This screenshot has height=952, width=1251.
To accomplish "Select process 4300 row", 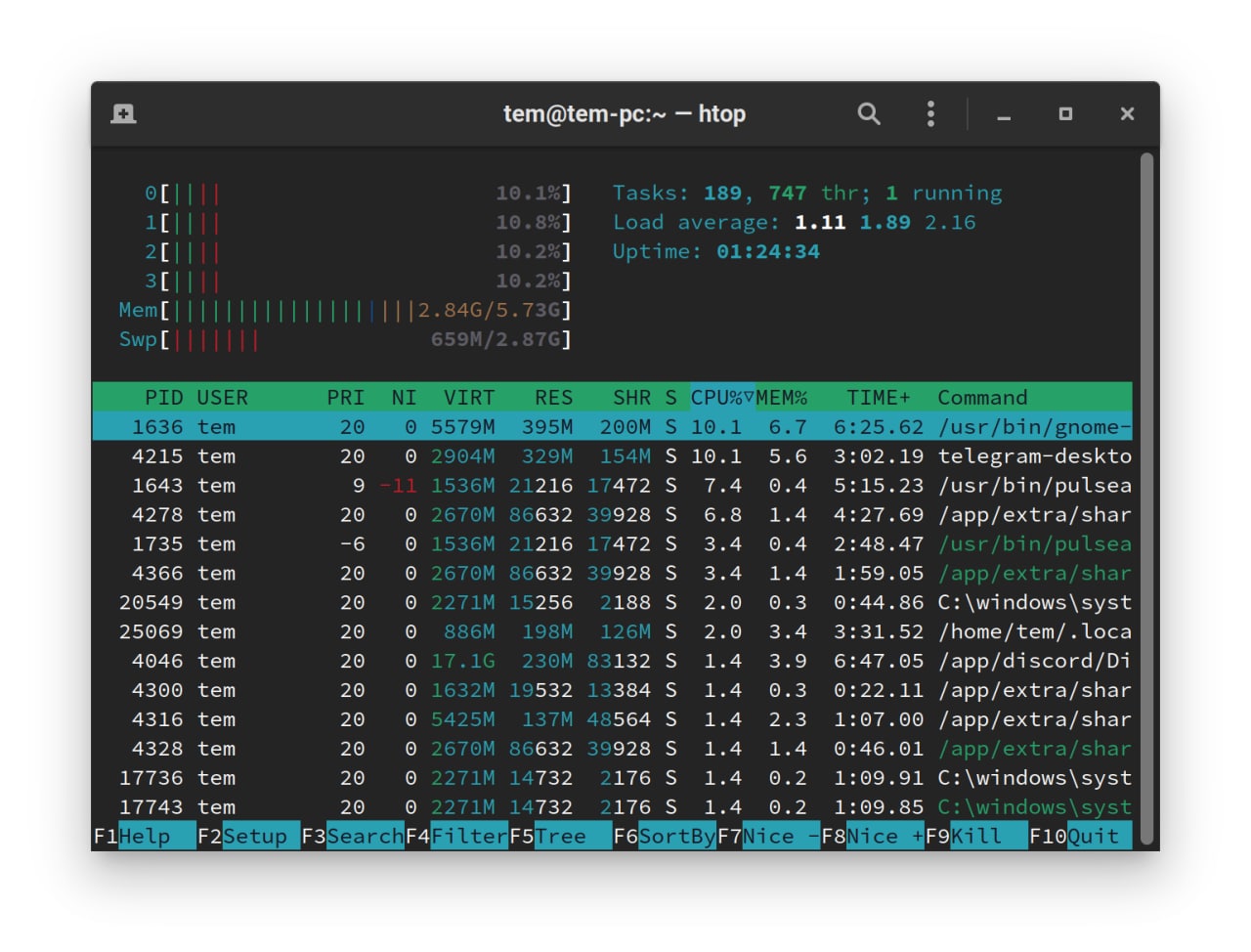I will 613,691.
